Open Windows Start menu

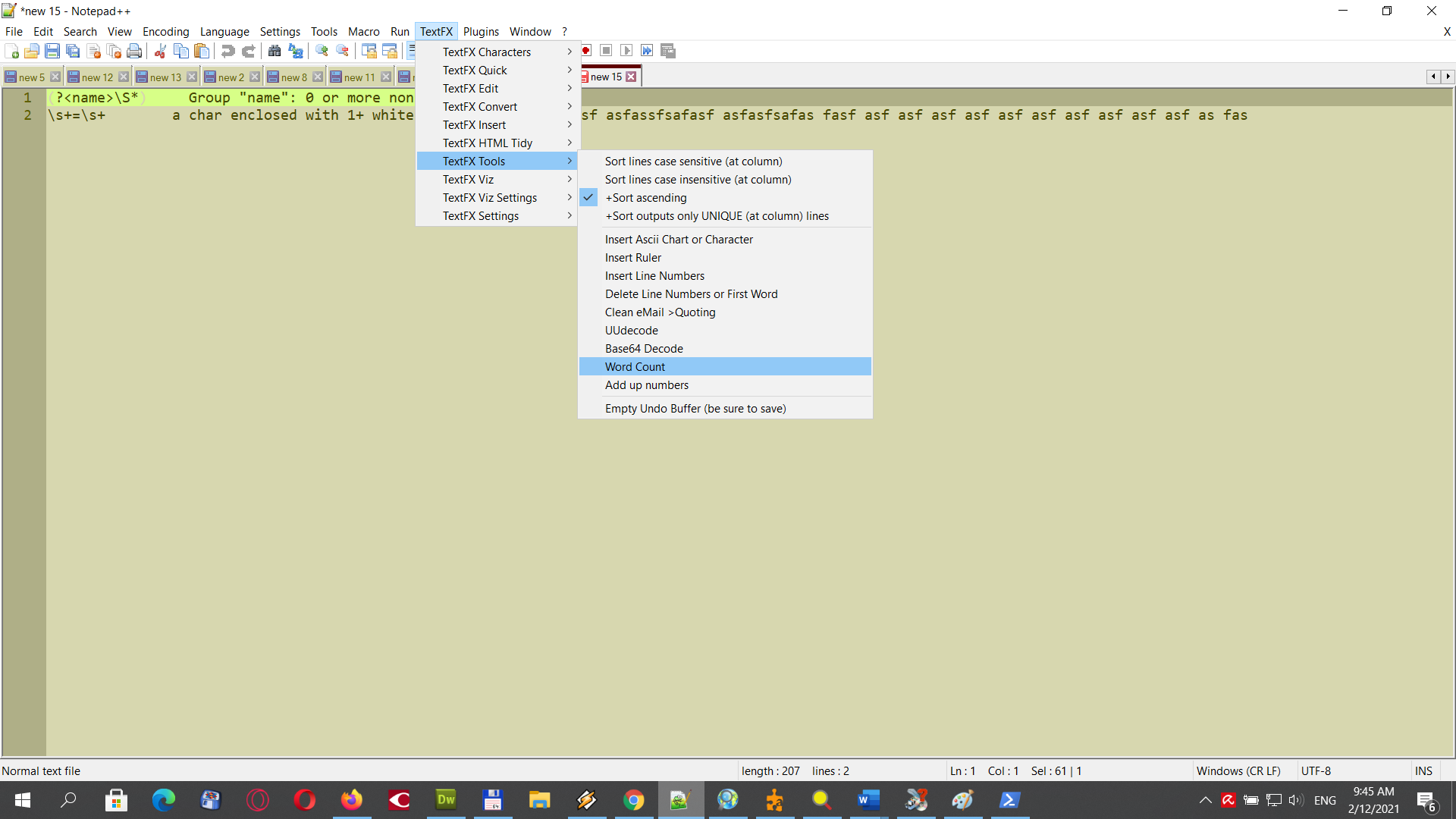pyautogui.click(x=23, y=800)
